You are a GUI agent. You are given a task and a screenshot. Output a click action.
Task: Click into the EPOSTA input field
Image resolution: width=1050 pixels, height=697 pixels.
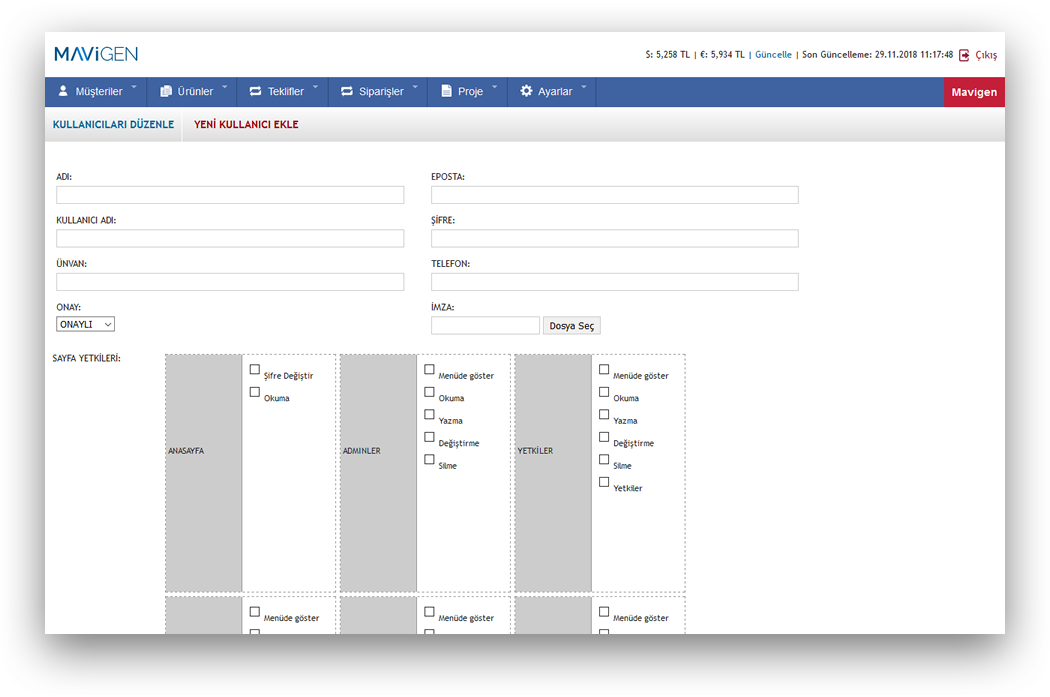tap(614, 195)
